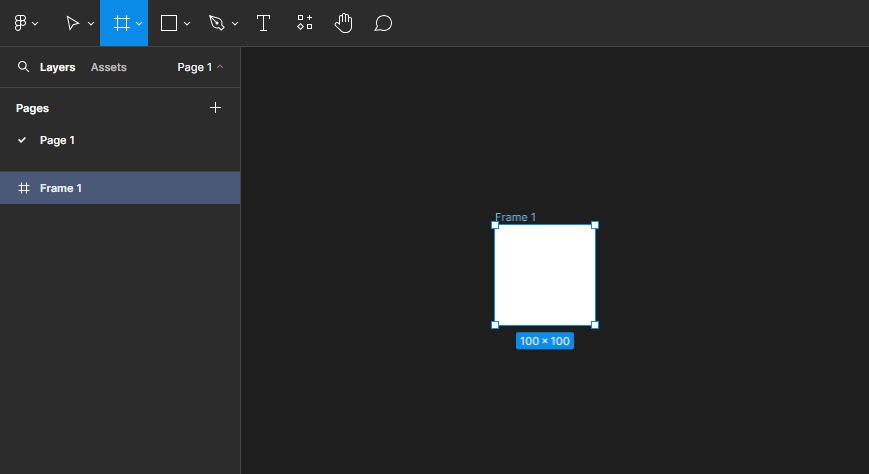Click the bottom-left resize handle of frame
Image resolution: width=869 pixels, height=474 pixels.
click(495, 325)
